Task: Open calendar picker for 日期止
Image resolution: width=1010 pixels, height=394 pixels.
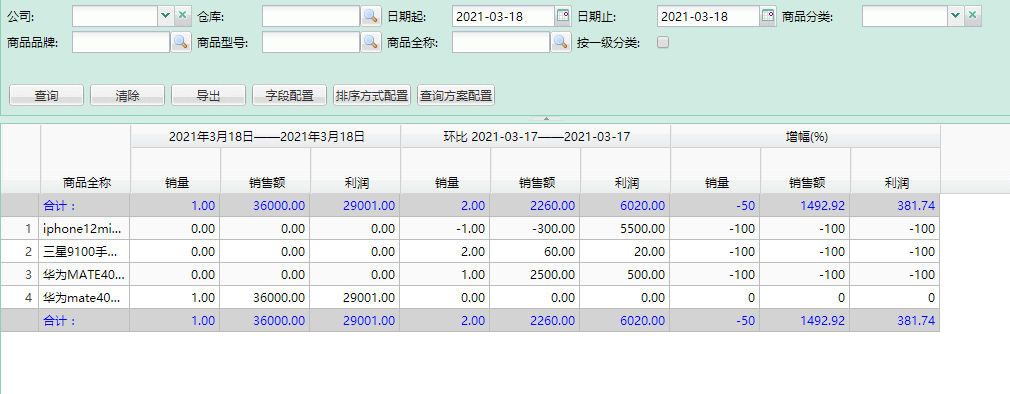Action: [768, 16]
